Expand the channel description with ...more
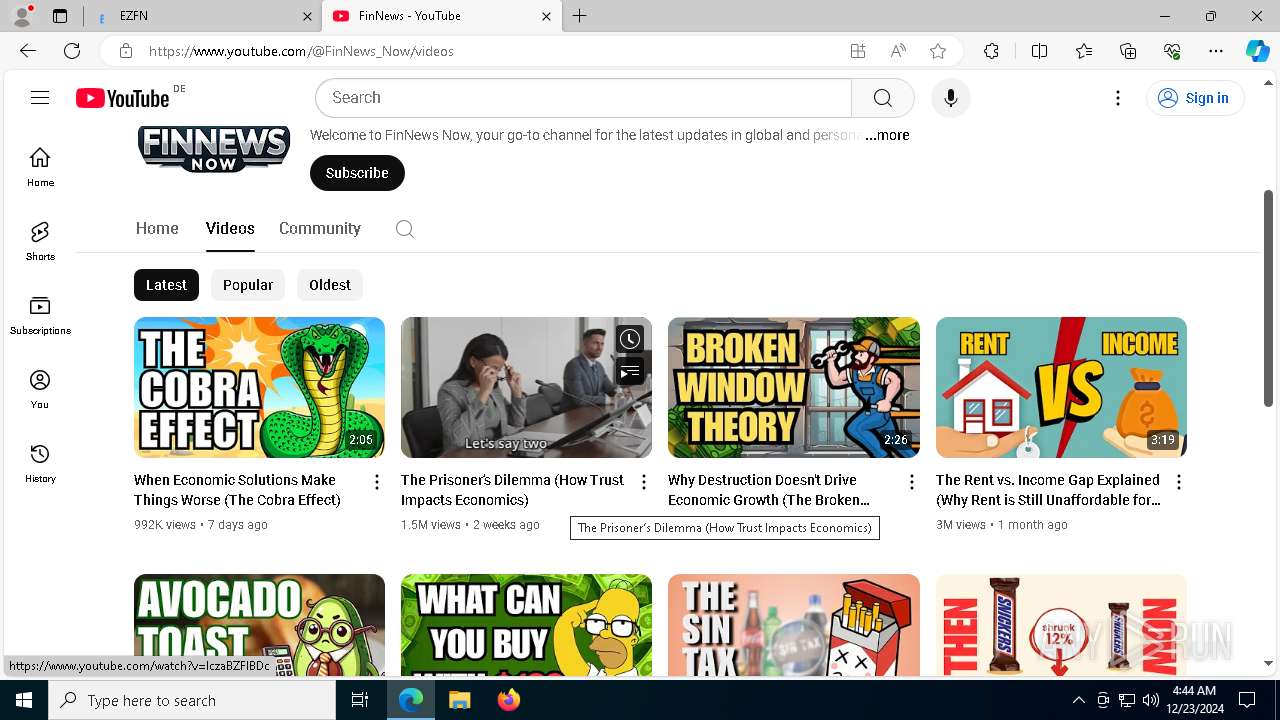 pyautogui.click(x=887, y=135)
